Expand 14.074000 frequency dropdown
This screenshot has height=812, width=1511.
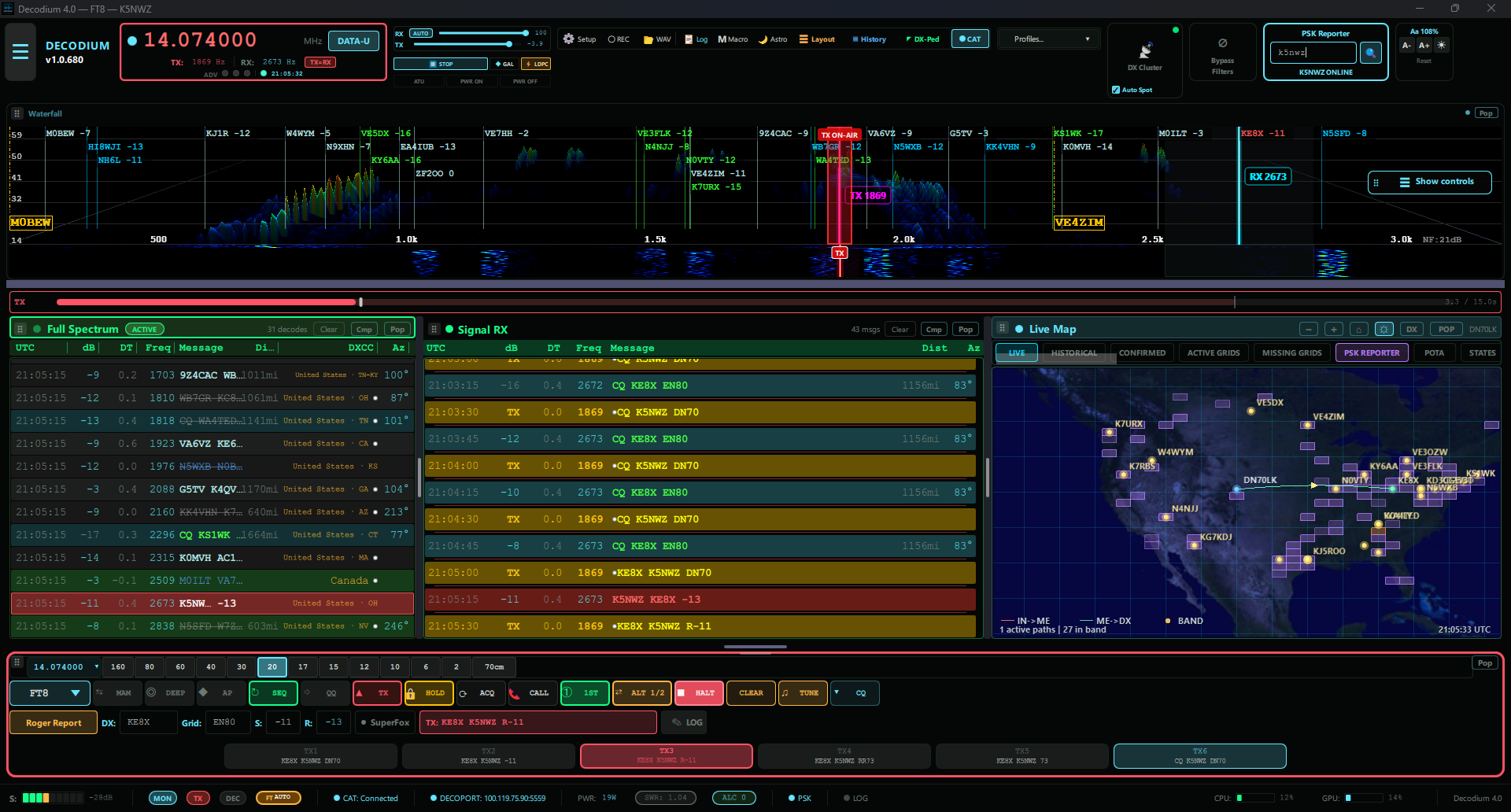tap(97, 666)
